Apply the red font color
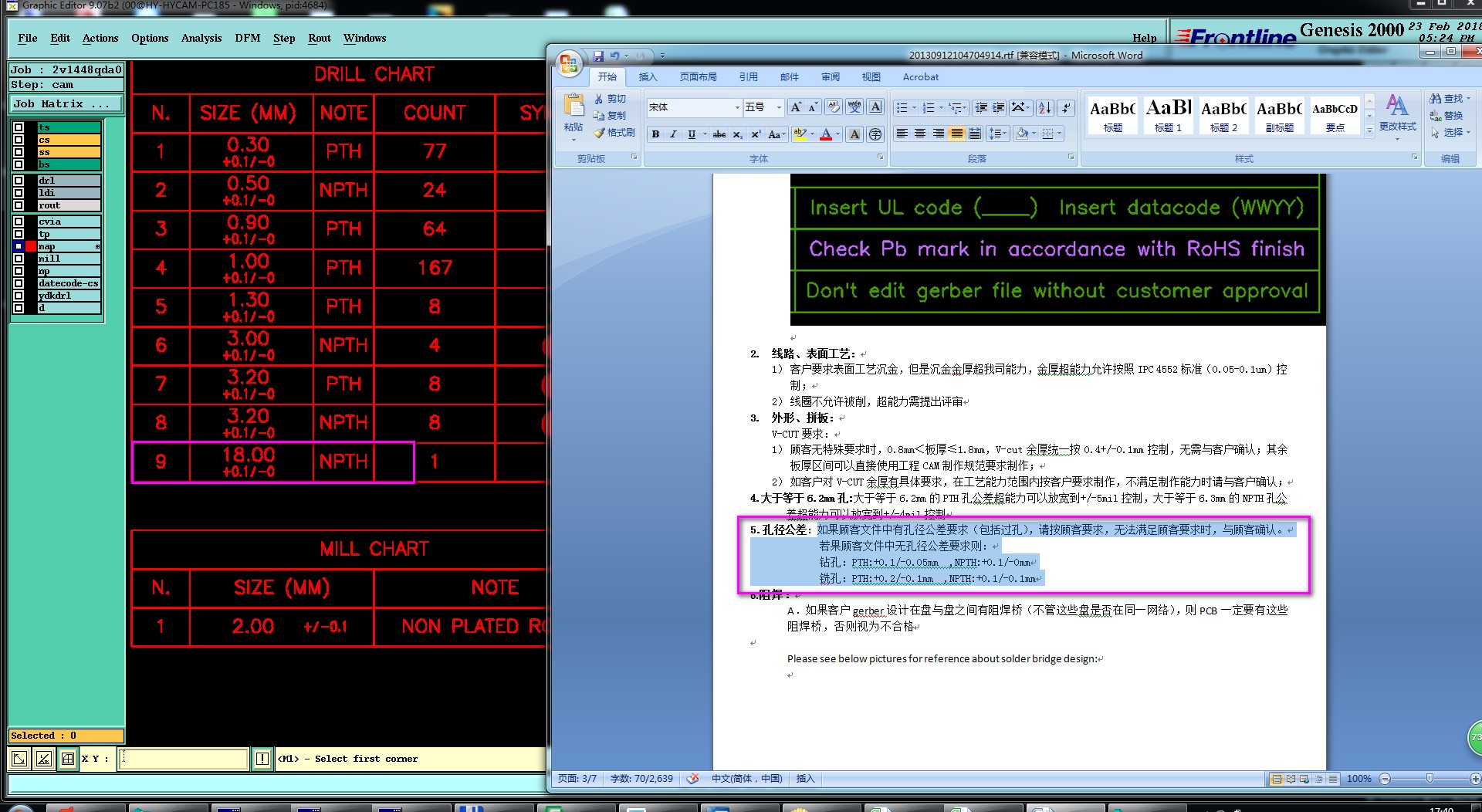 tap(826, 134)
